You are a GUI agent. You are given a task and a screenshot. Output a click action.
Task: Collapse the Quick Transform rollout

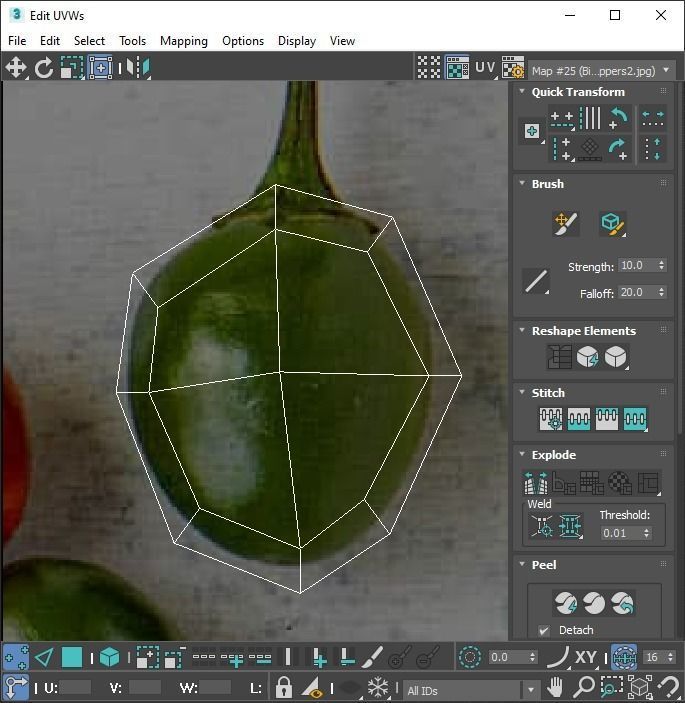click(522, 91)
